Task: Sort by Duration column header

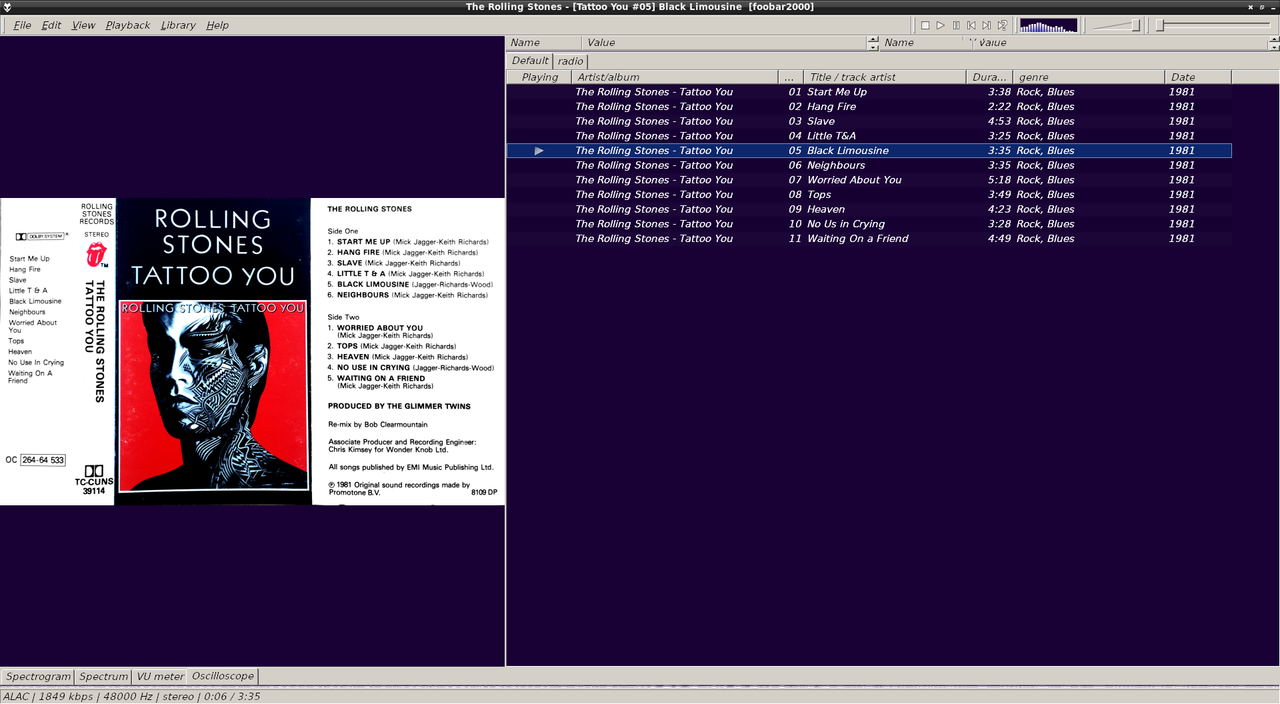Action: coord(990,77)
